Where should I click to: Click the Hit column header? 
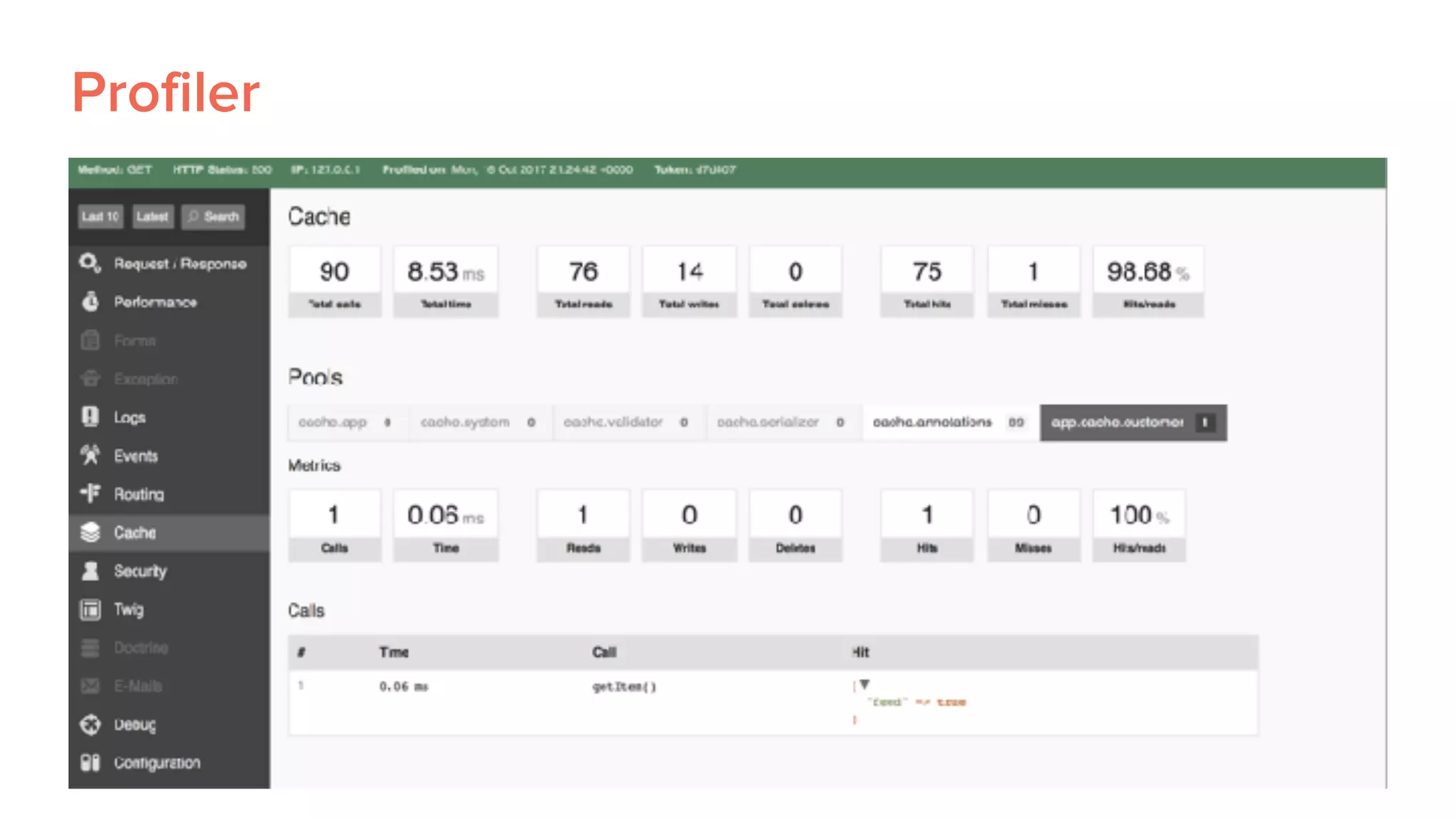coord(860,652)
